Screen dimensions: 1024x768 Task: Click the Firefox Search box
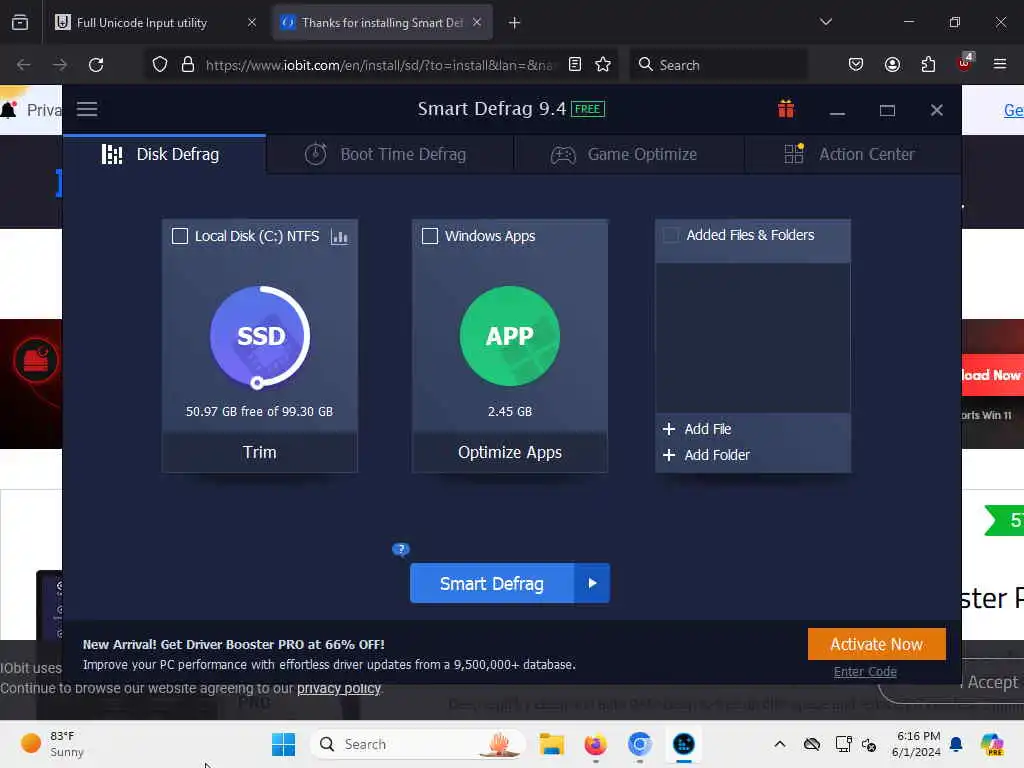click(718, 65)
